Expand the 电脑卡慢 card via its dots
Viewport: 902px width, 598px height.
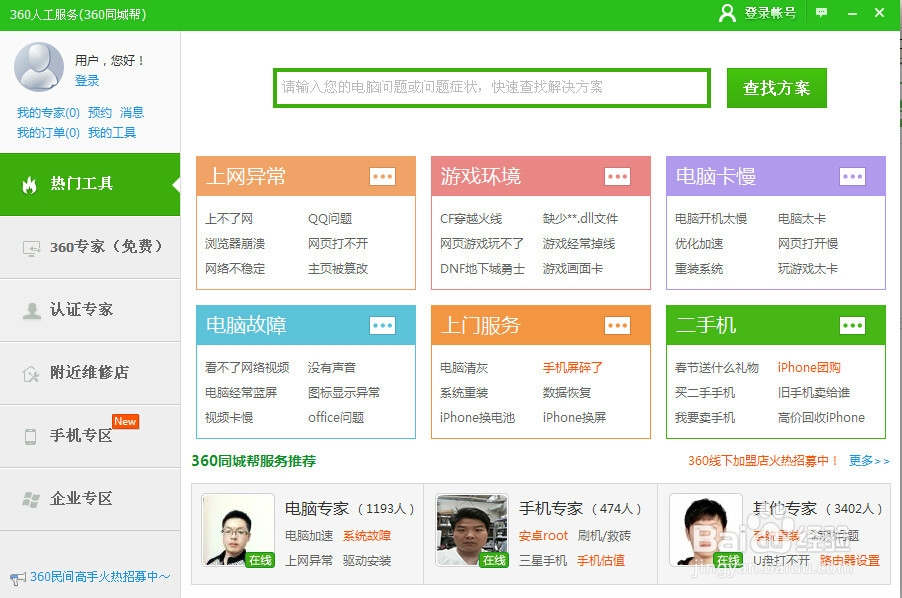[852, 175]
